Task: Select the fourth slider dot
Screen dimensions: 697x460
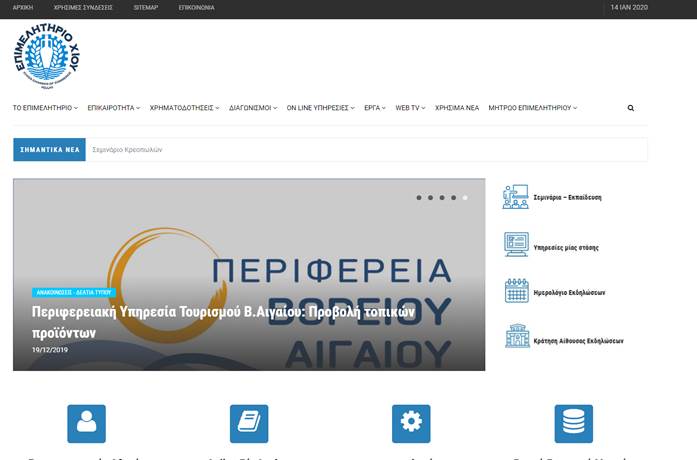Action: 453,198
